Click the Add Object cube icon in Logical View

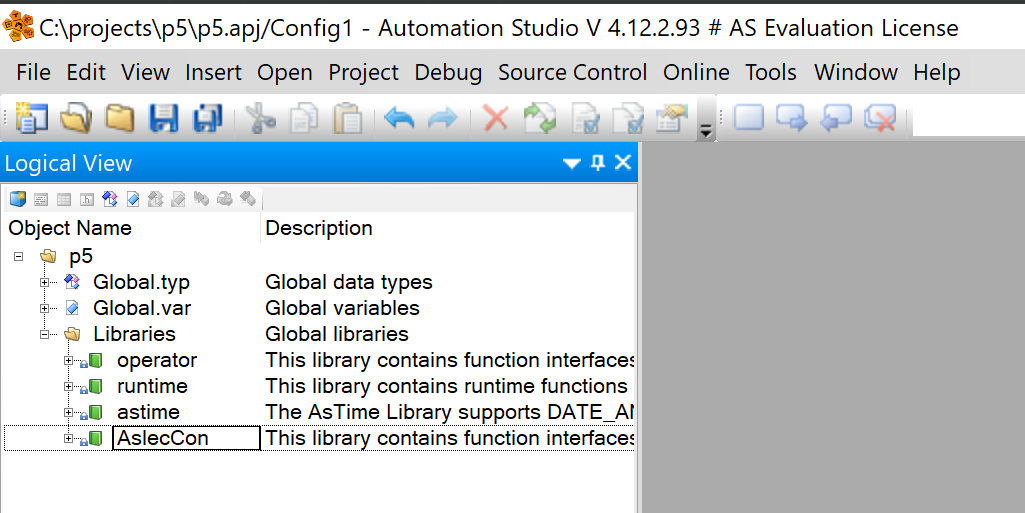(18, 199)
